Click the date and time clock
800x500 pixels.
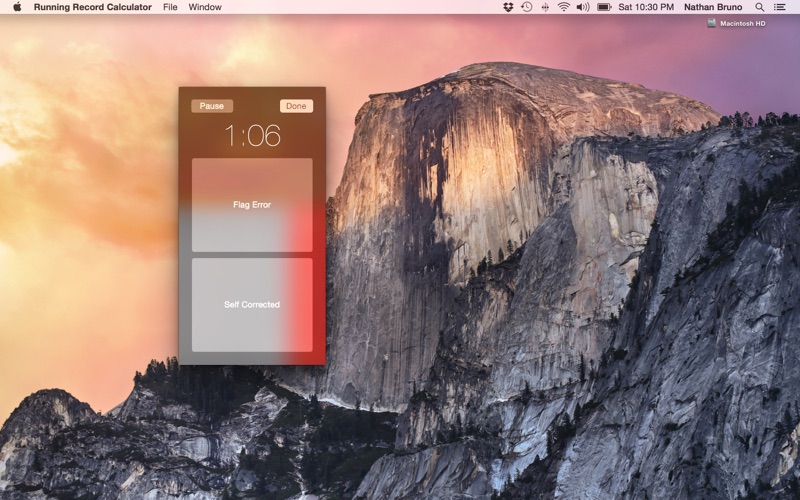646,7
